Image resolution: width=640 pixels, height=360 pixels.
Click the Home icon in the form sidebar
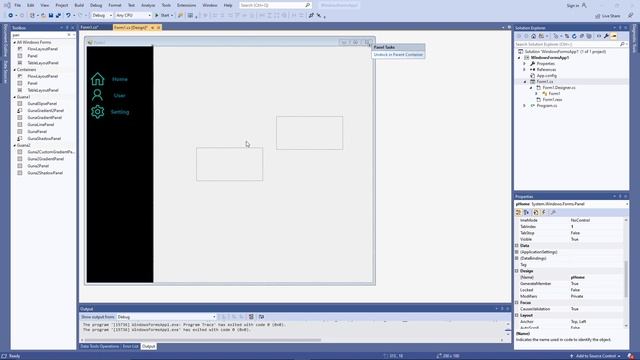click(x=98, y=79)
